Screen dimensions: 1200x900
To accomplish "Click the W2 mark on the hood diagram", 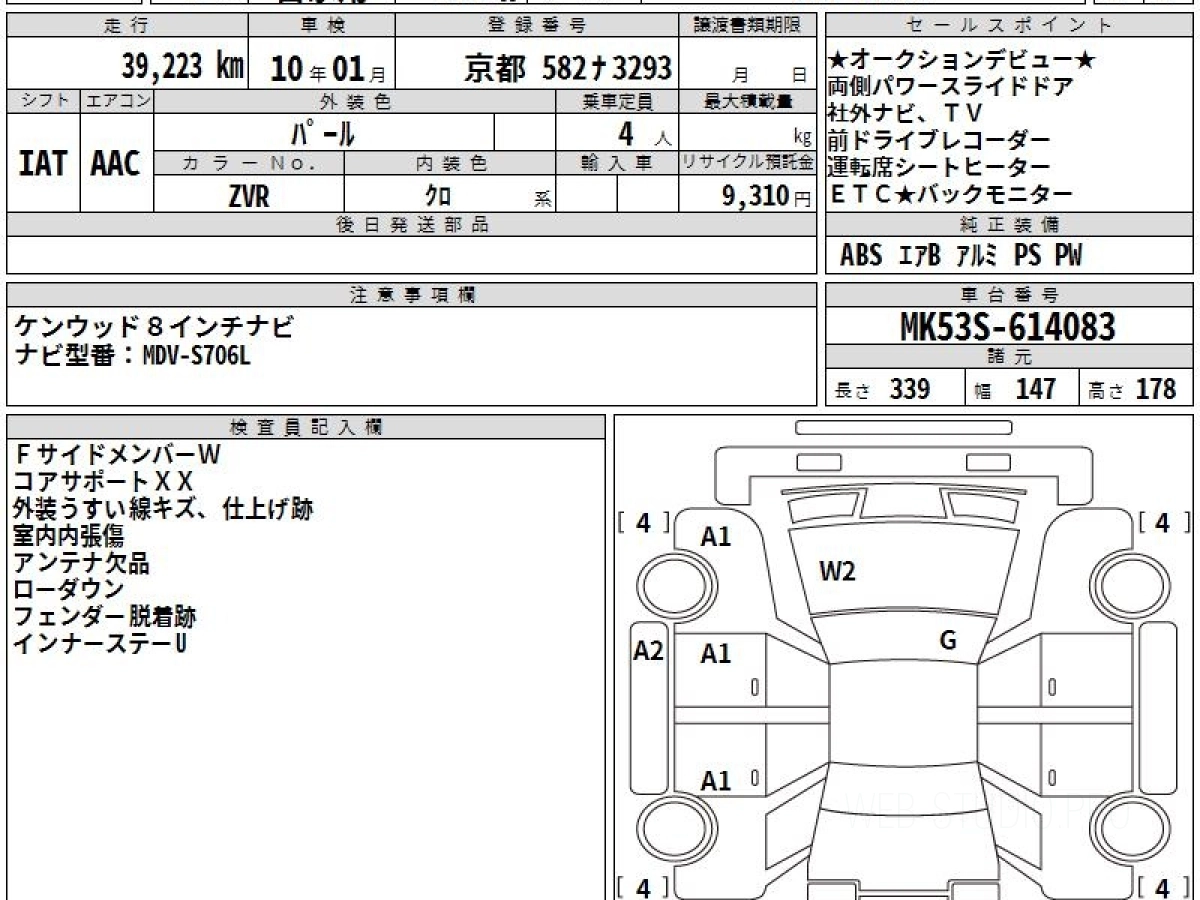I will [x=837, y=572].
